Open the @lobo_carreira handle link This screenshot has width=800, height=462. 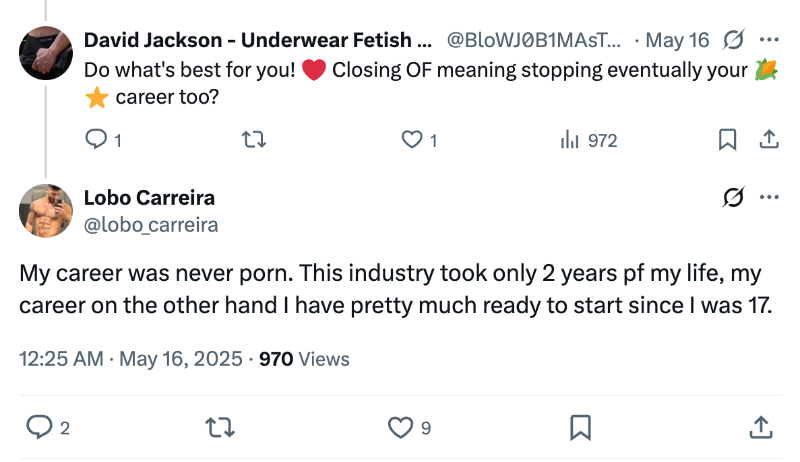(x=151, y=225)
